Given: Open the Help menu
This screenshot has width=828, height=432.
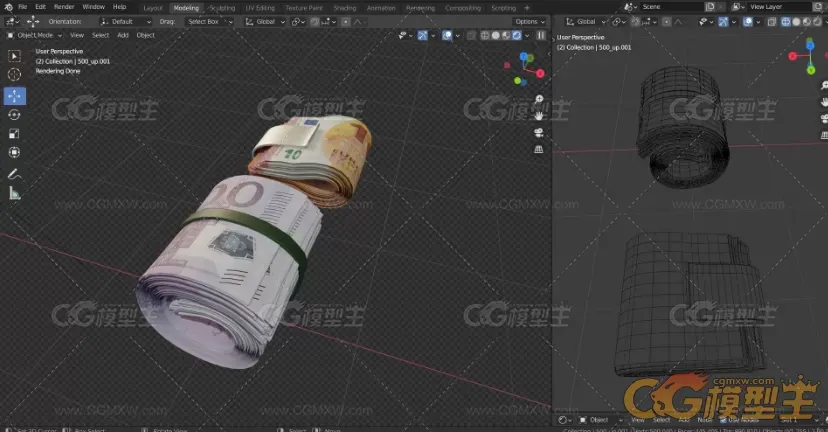Looking at the screenshot, I should click(x=120, y=7).
